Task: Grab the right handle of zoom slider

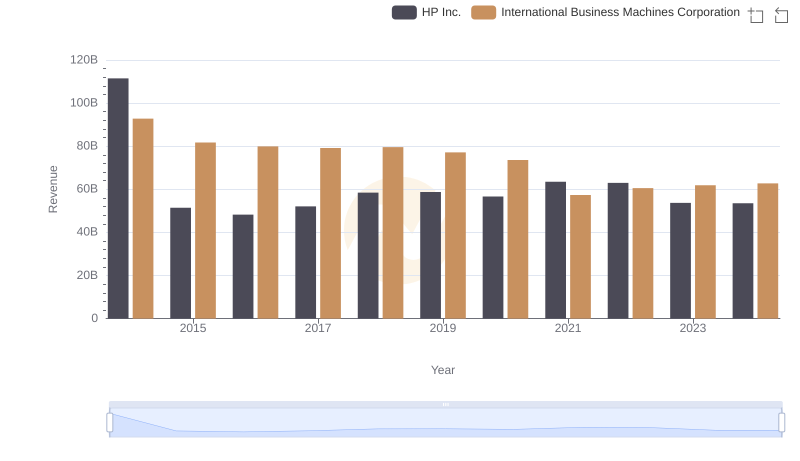Action: tap(782, 423)
